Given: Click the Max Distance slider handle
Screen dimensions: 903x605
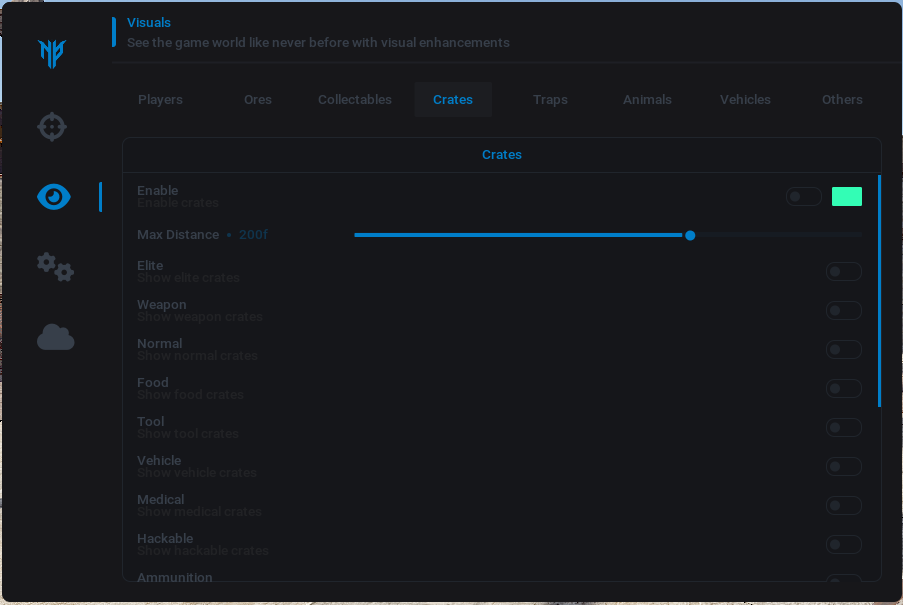Looking at the screenshot, I should point(690,235).
